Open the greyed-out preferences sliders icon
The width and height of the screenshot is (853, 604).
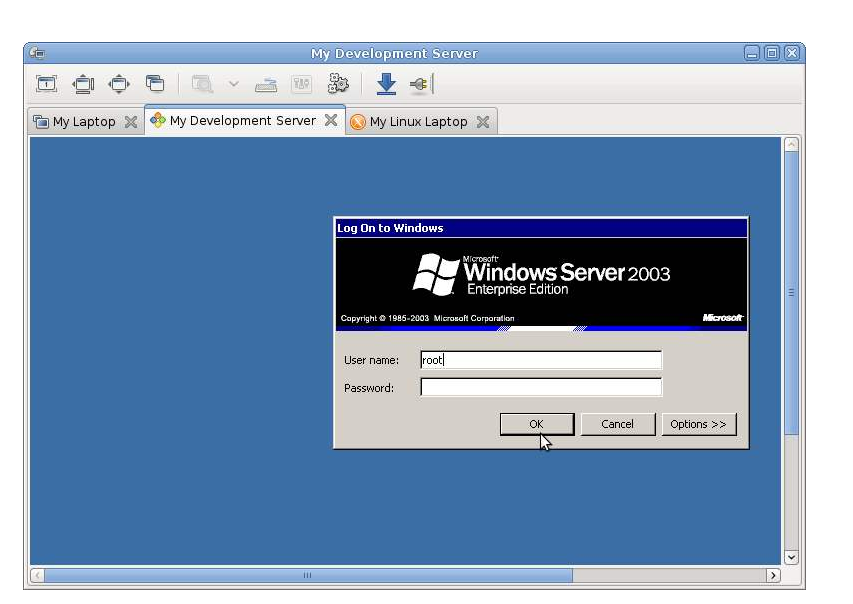pos(301,84)
